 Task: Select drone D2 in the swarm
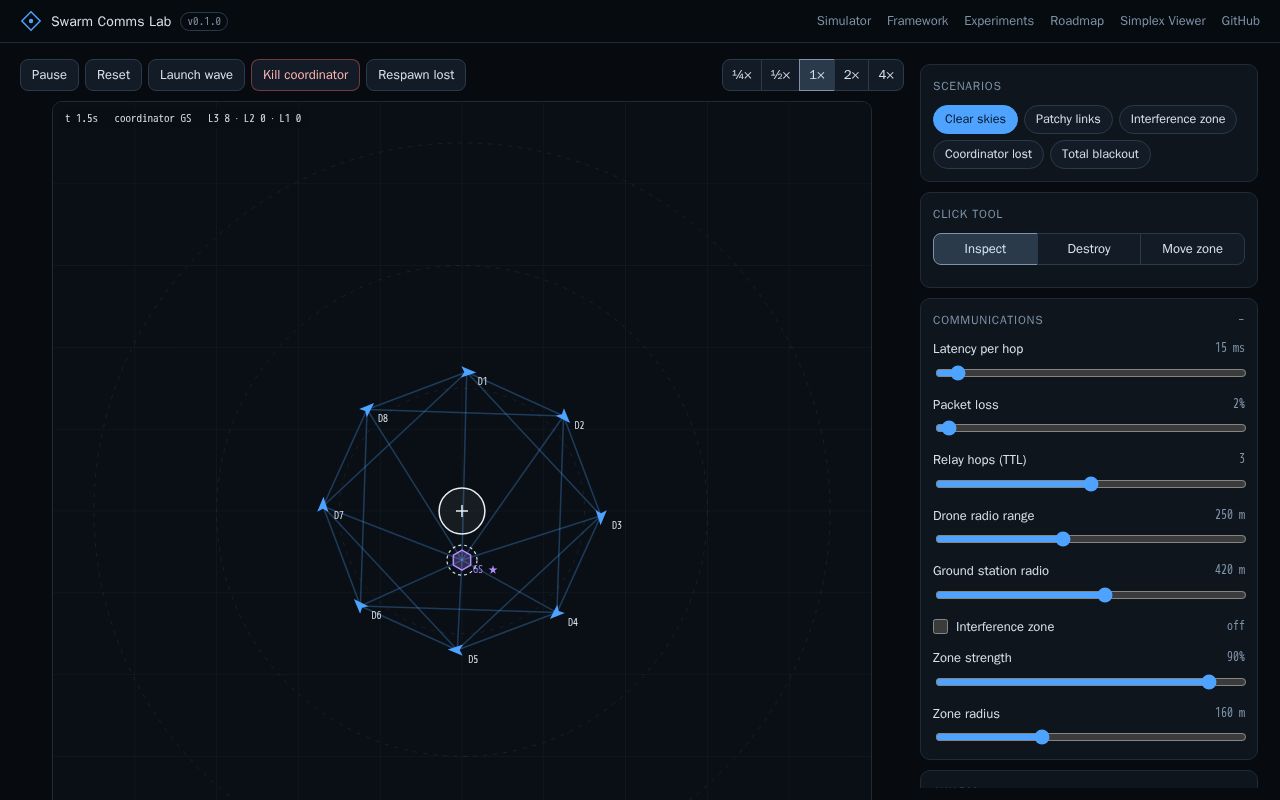564,415
